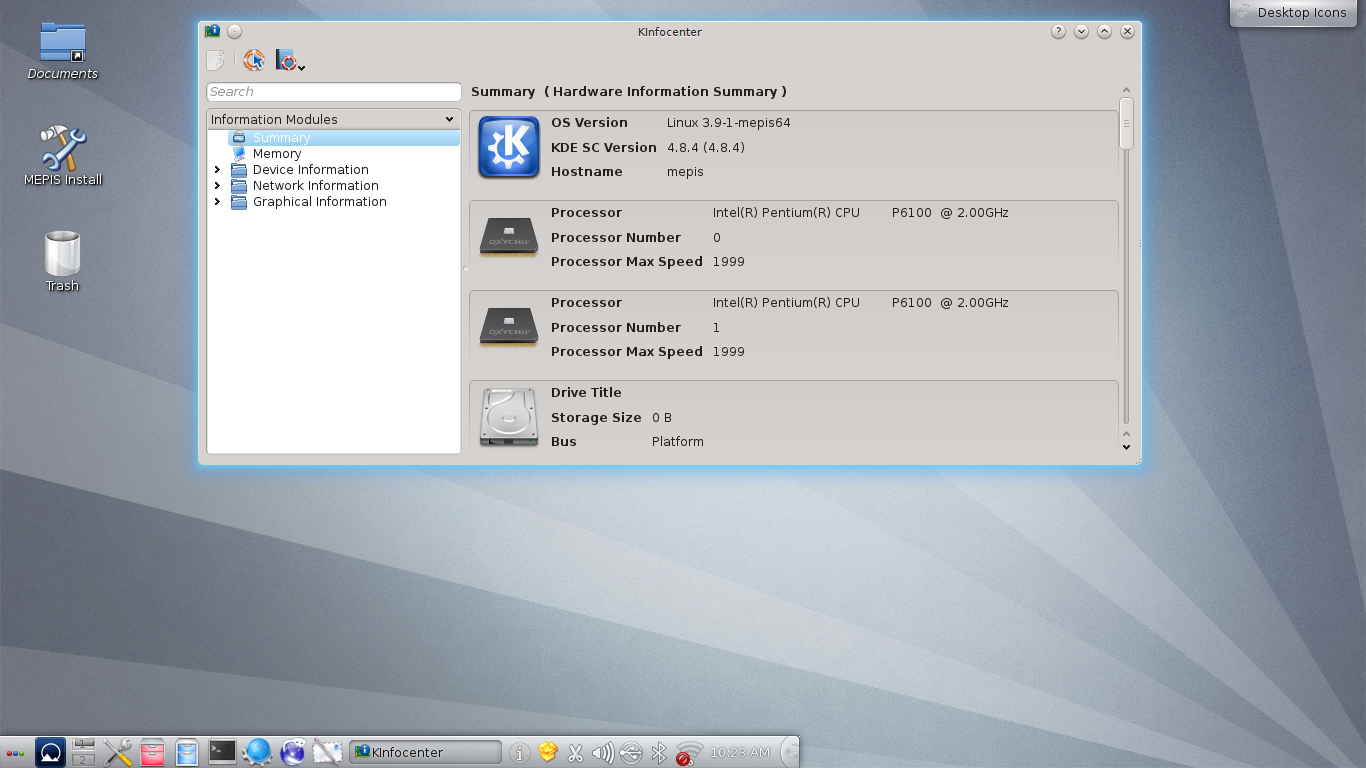Screen dimensions: 1366x768
Task: Switch to virtual desktop 2 in pager
Action: 84,759
